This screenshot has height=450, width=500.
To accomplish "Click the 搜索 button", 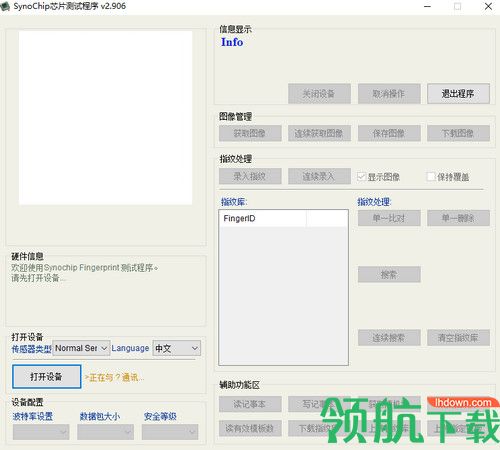I will pyautogui.click(x=389, y=274).
